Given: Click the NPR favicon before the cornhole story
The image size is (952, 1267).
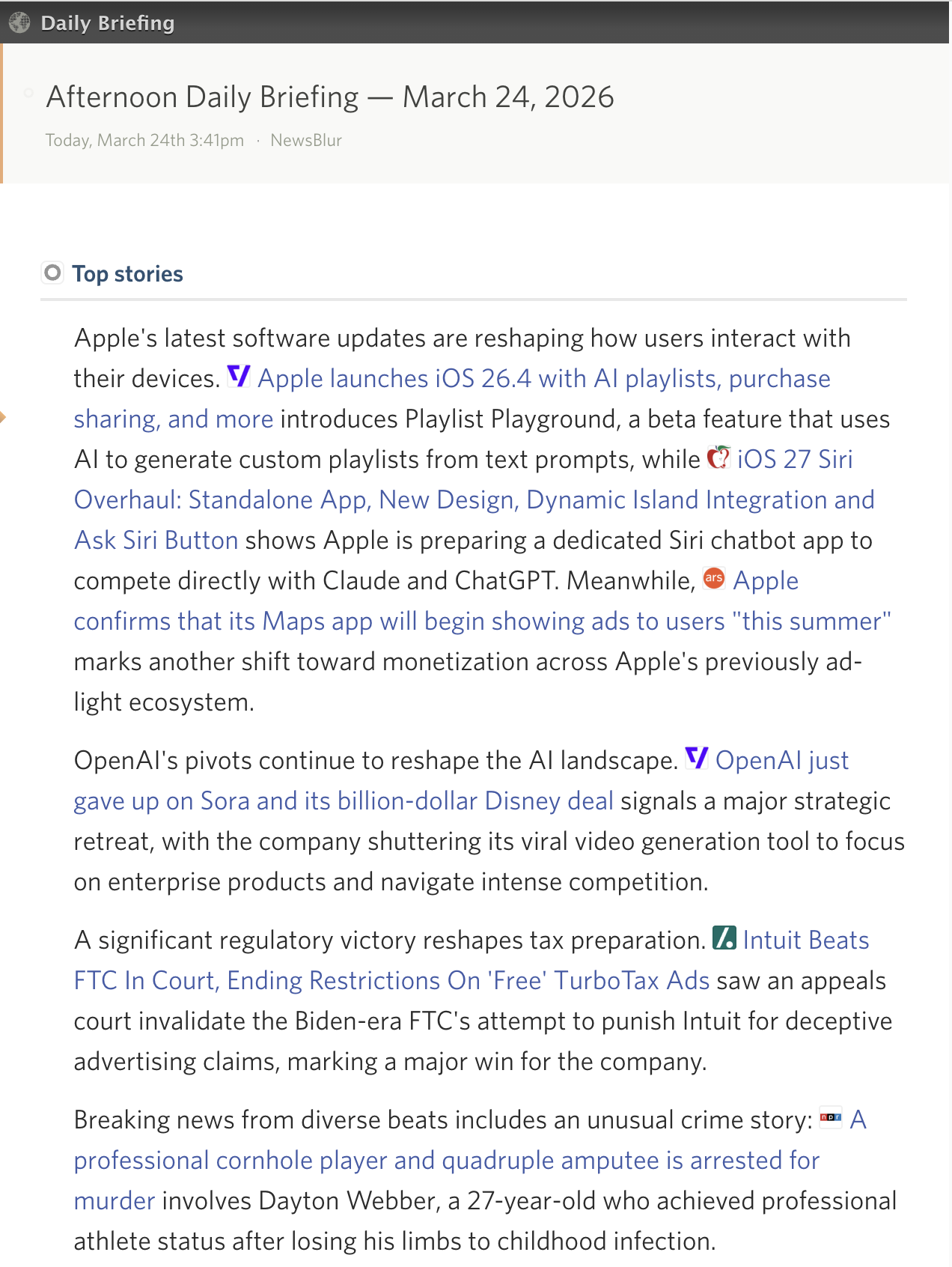Looking at the screenshot, I should point(831,1117).
